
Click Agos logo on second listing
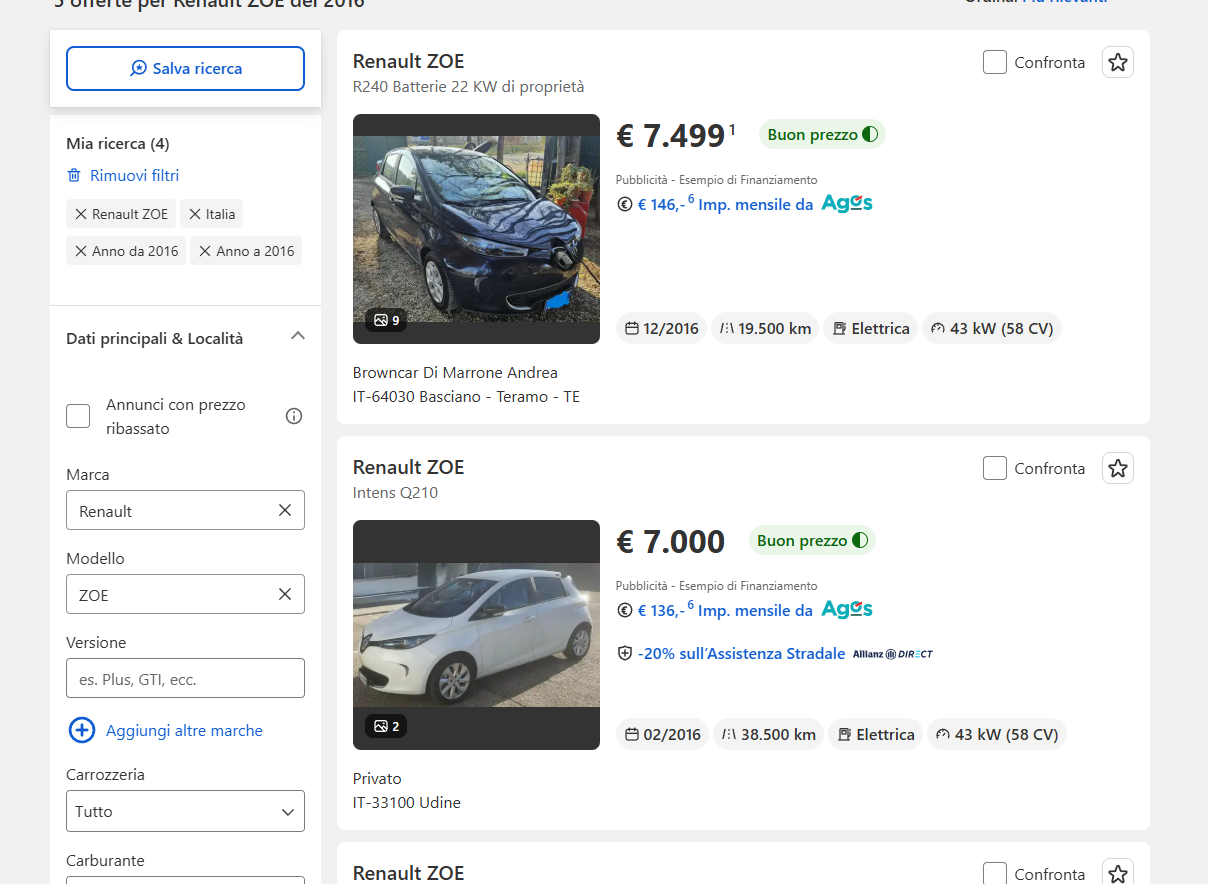[847, 609]
